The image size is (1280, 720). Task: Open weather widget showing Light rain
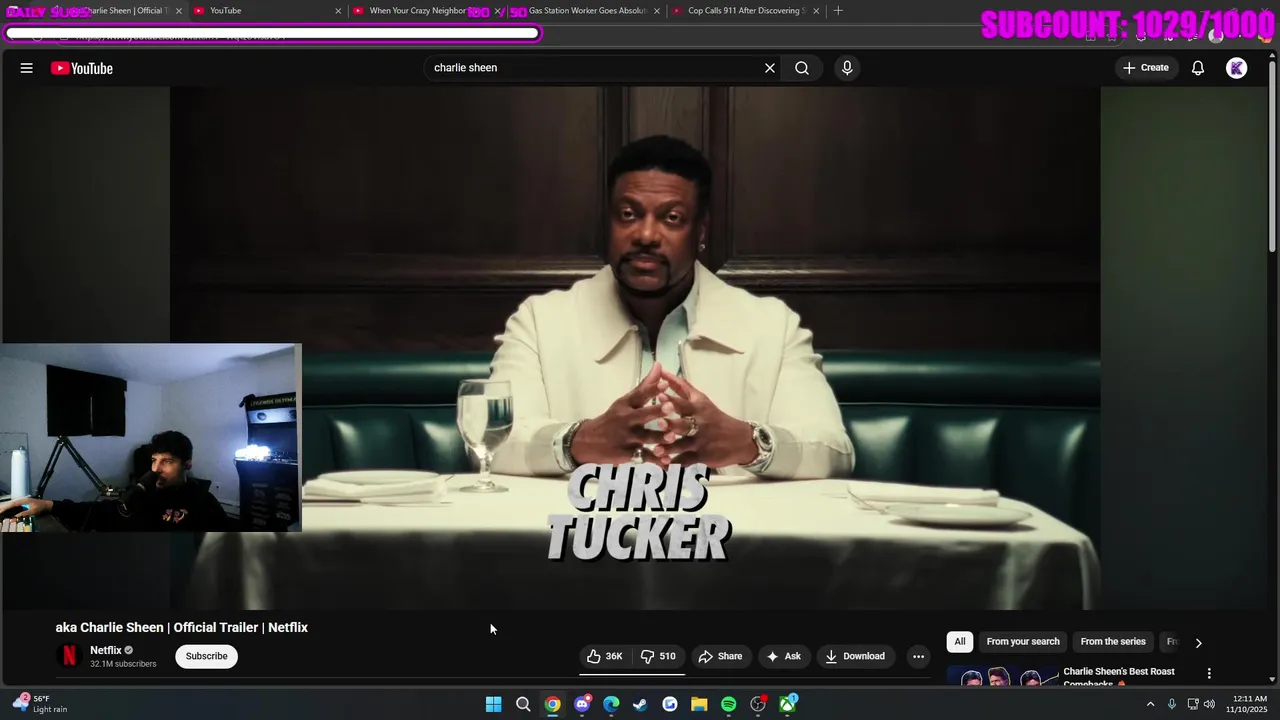pyautogui.click(x=40, y=704)
